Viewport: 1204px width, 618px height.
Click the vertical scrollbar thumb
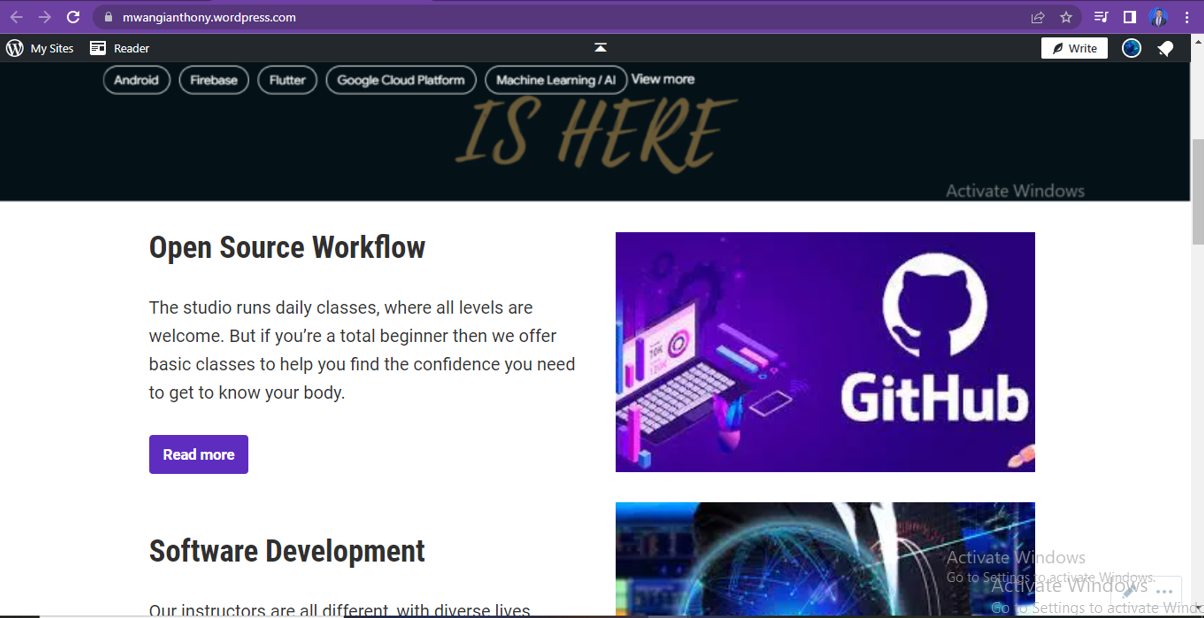pos(1198,192)
